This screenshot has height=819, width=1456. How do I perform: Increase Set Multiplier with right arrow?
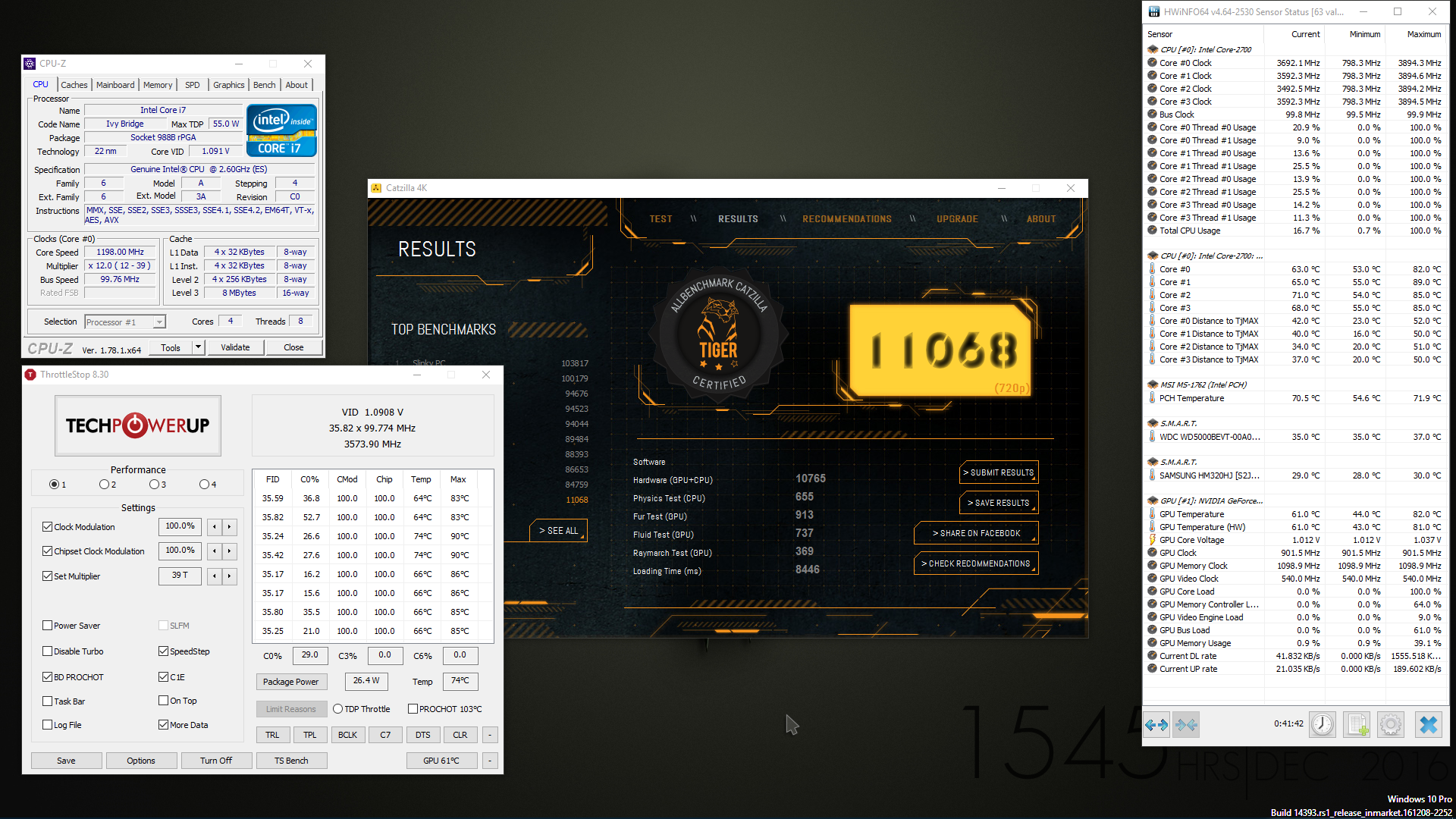tap(229, 576)
